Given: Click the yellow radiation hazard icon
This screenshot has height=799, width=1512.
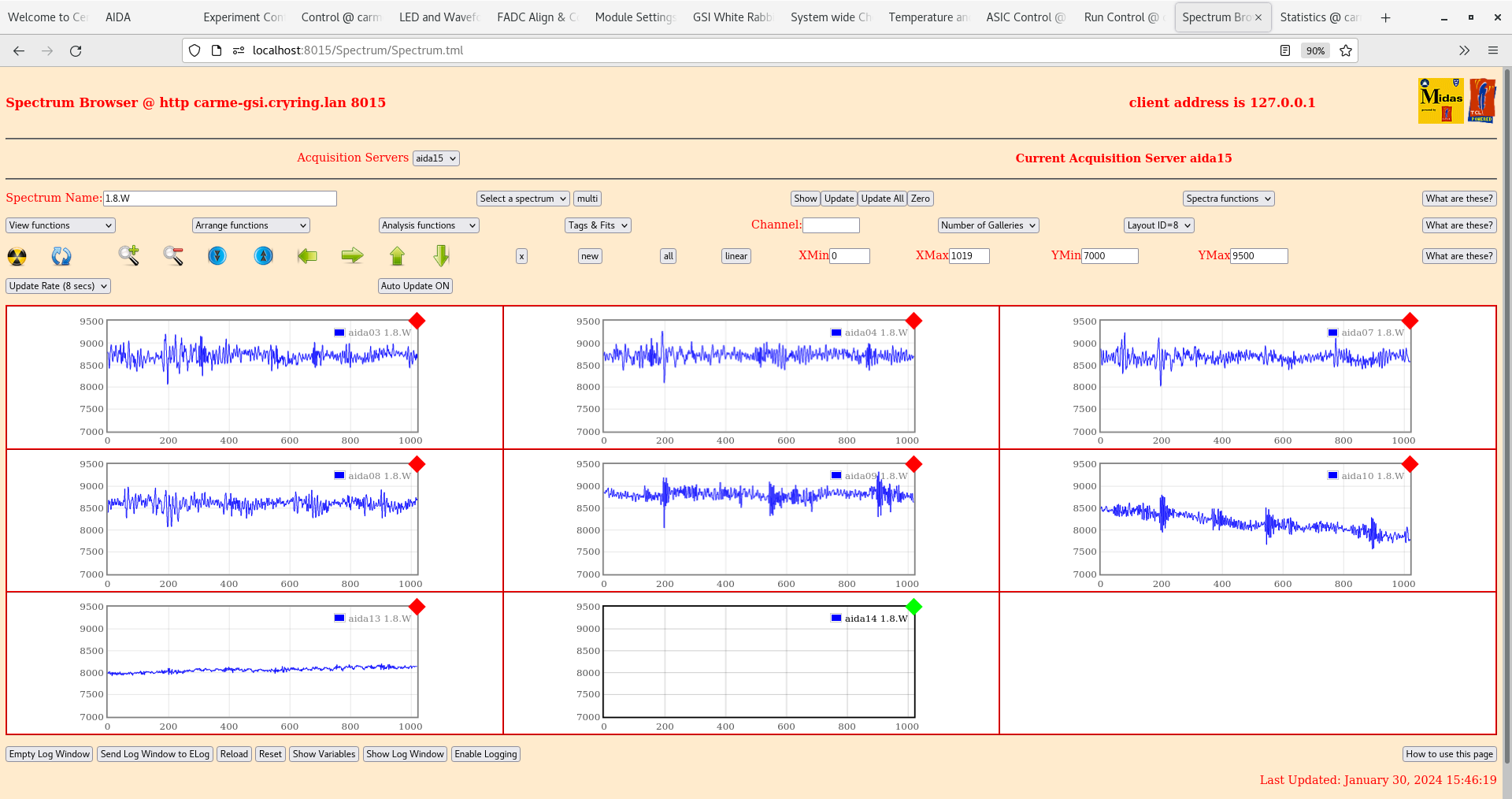Looking at the screenshot, I should [17, 256].
